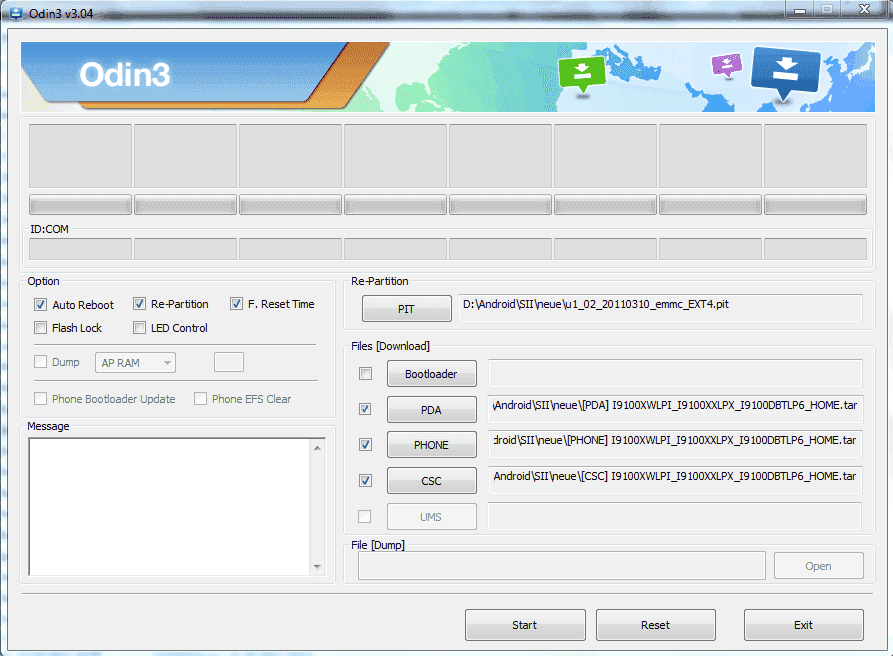Tick the Phone Bootloader Update checkbox
The image size is (893, 656).
(40, 399)
